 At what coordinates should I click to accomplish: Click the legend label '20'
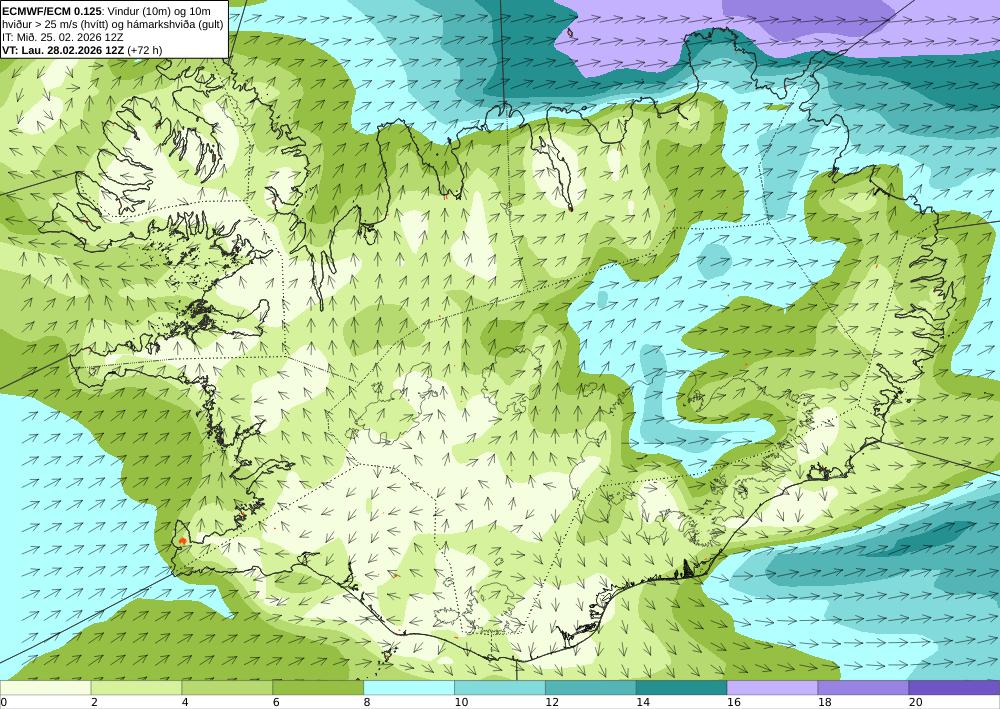click(915, 702)
